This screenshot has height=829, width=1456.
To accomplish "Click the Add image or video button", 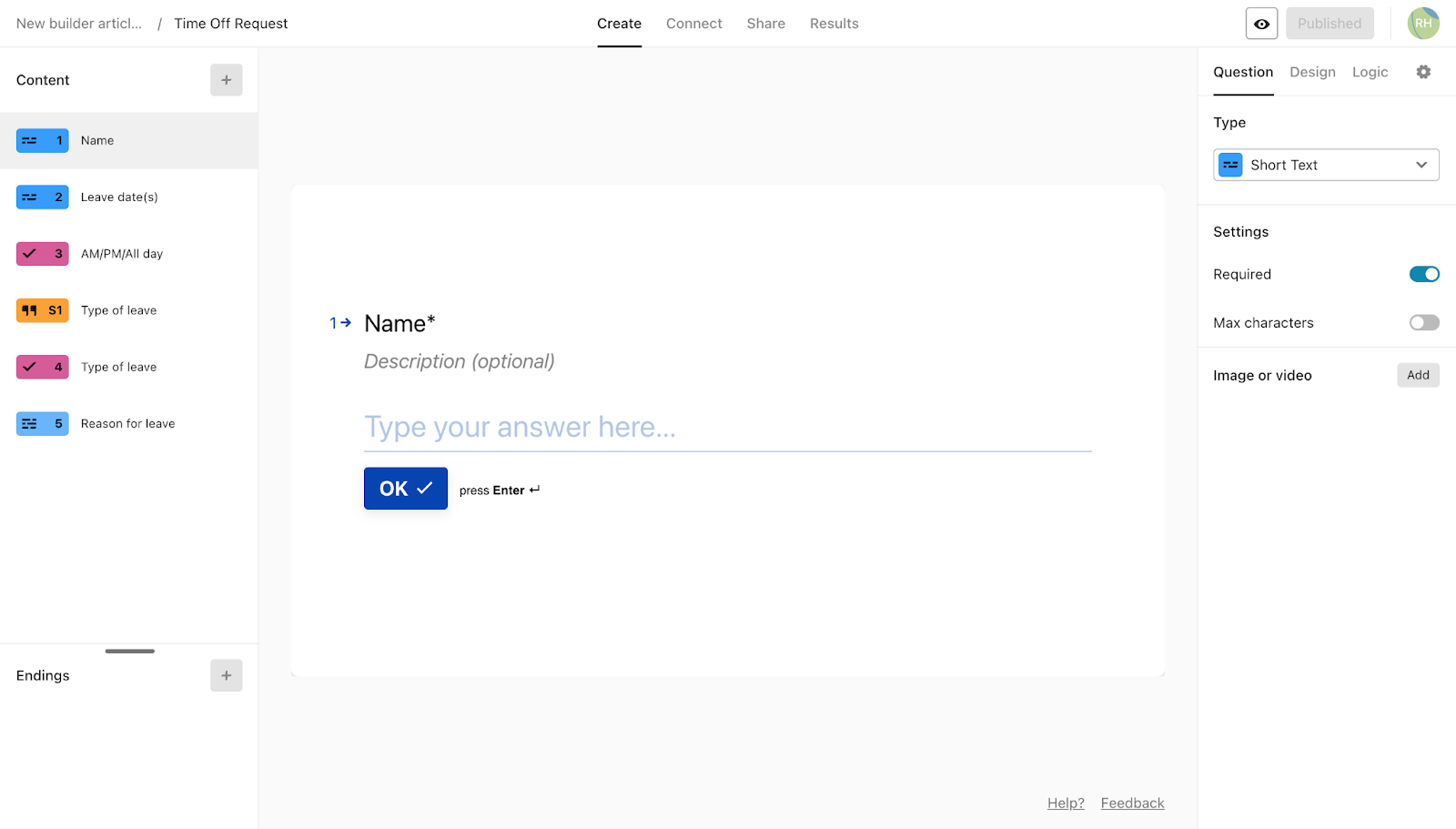I will (1418, 375).
